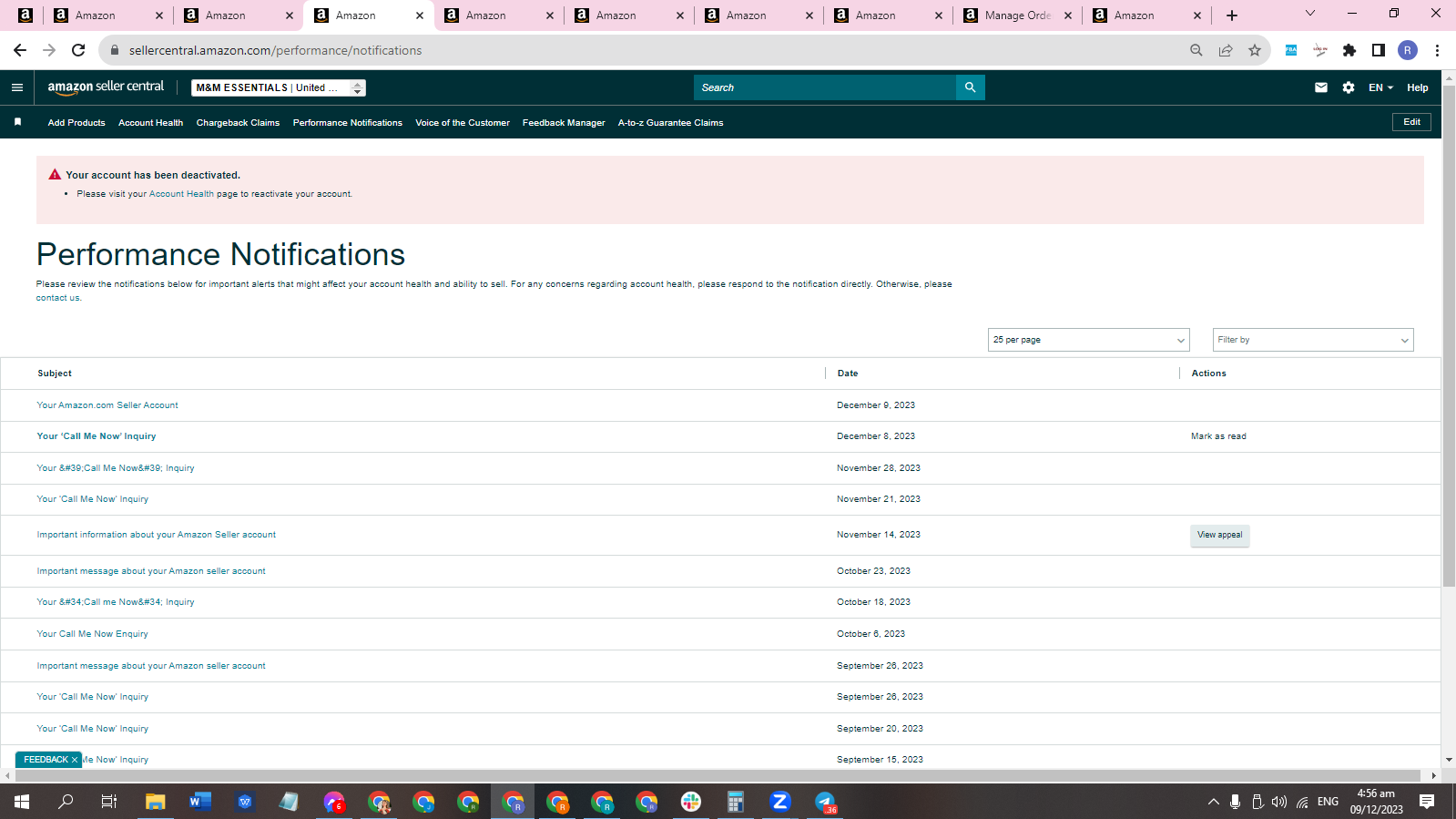This screenshot has width=1456, height=819.
Task: Open the taskbar clock and date
Action: (1376, 802)
